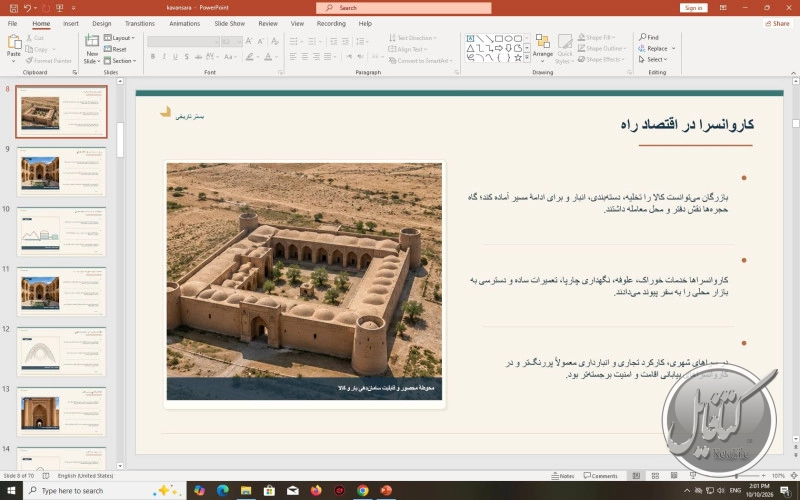Collapse the ribbon with the chevron

791,72
